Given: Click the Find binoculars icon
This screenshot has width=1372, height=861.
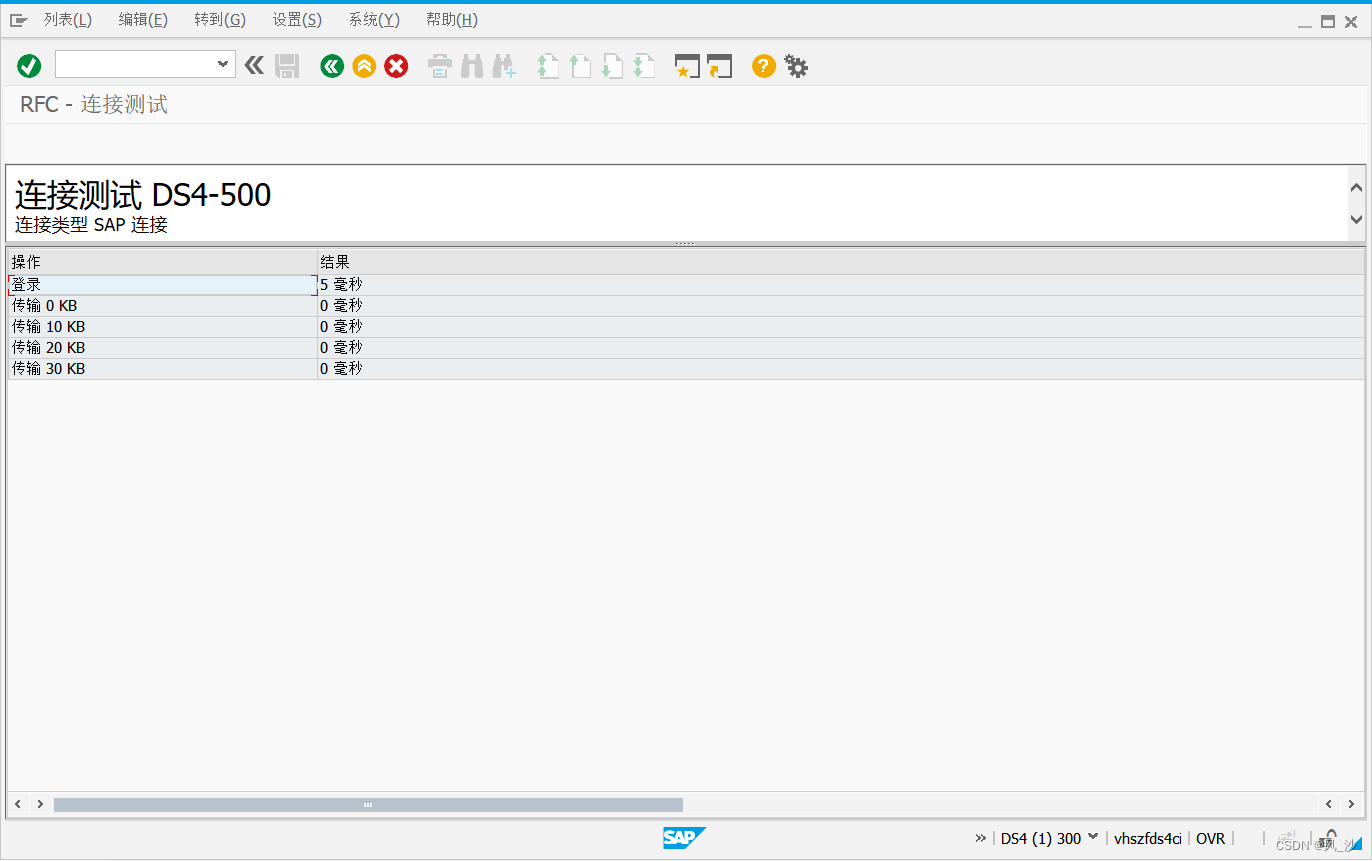Looking at the screenshot, I should (472, 66).
